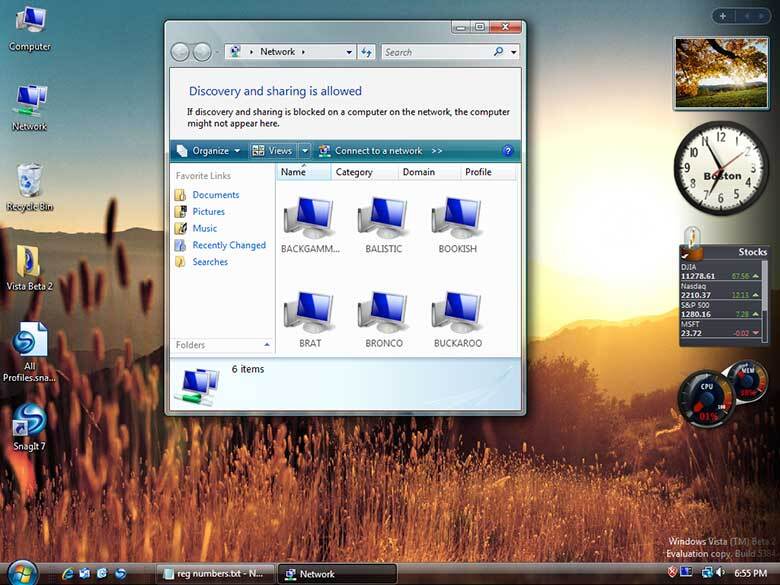The height and width of the screenshot is (585, 780).
Task: Select the Network desktop icon
Action: pyautogui.click(x=30, y=108)
